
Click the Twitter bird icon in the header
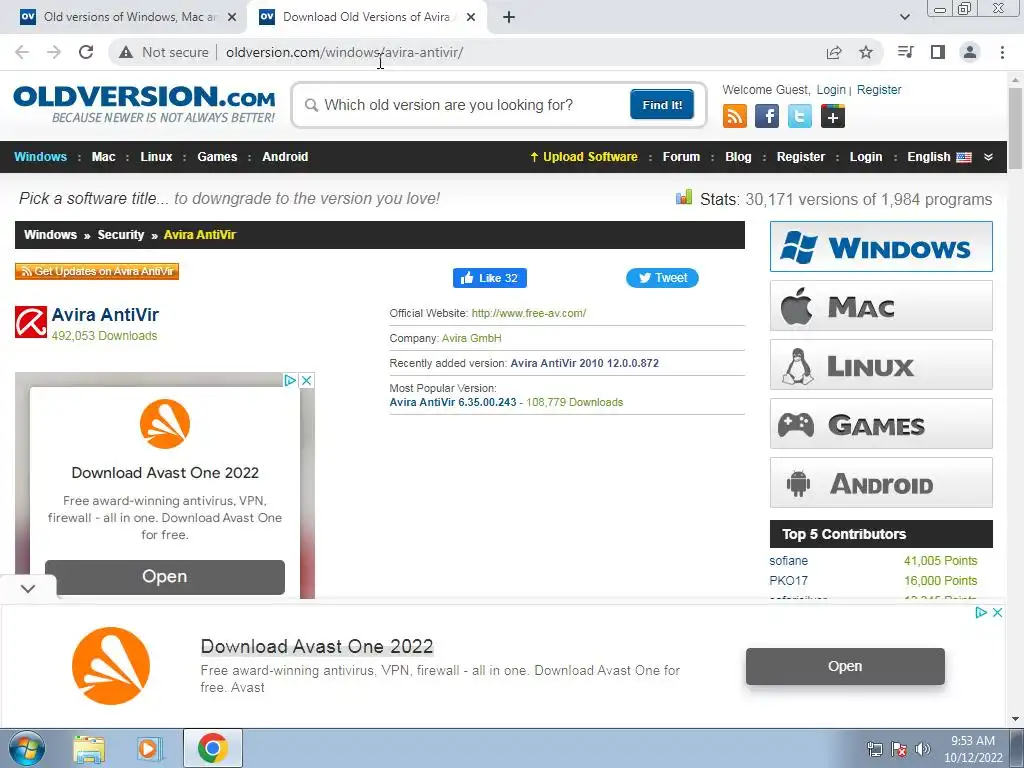[x=799, y=117]
